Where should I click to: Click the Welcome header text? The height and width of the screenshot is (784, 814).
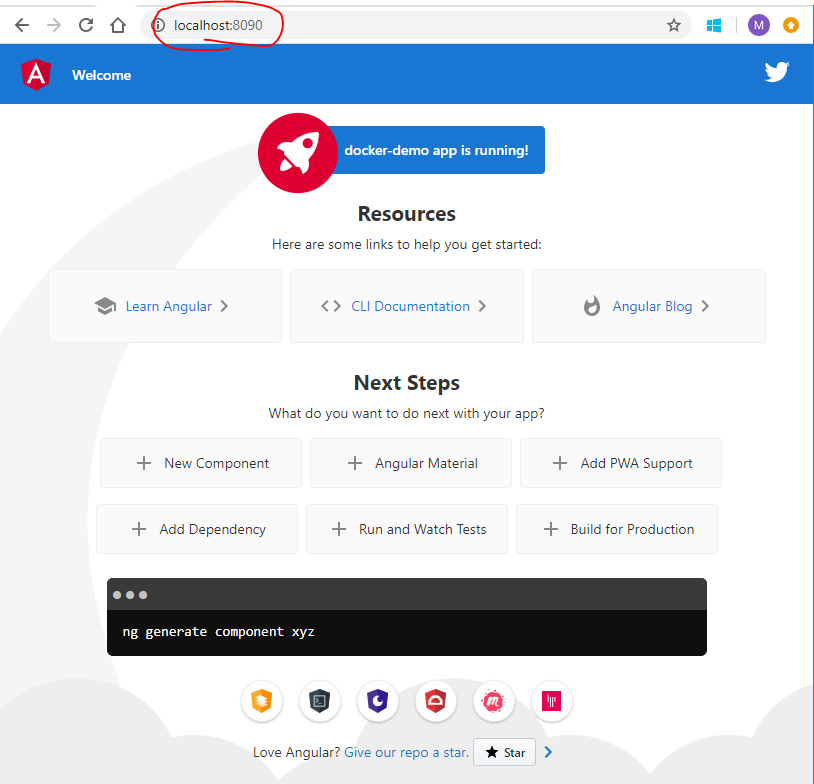101,75
